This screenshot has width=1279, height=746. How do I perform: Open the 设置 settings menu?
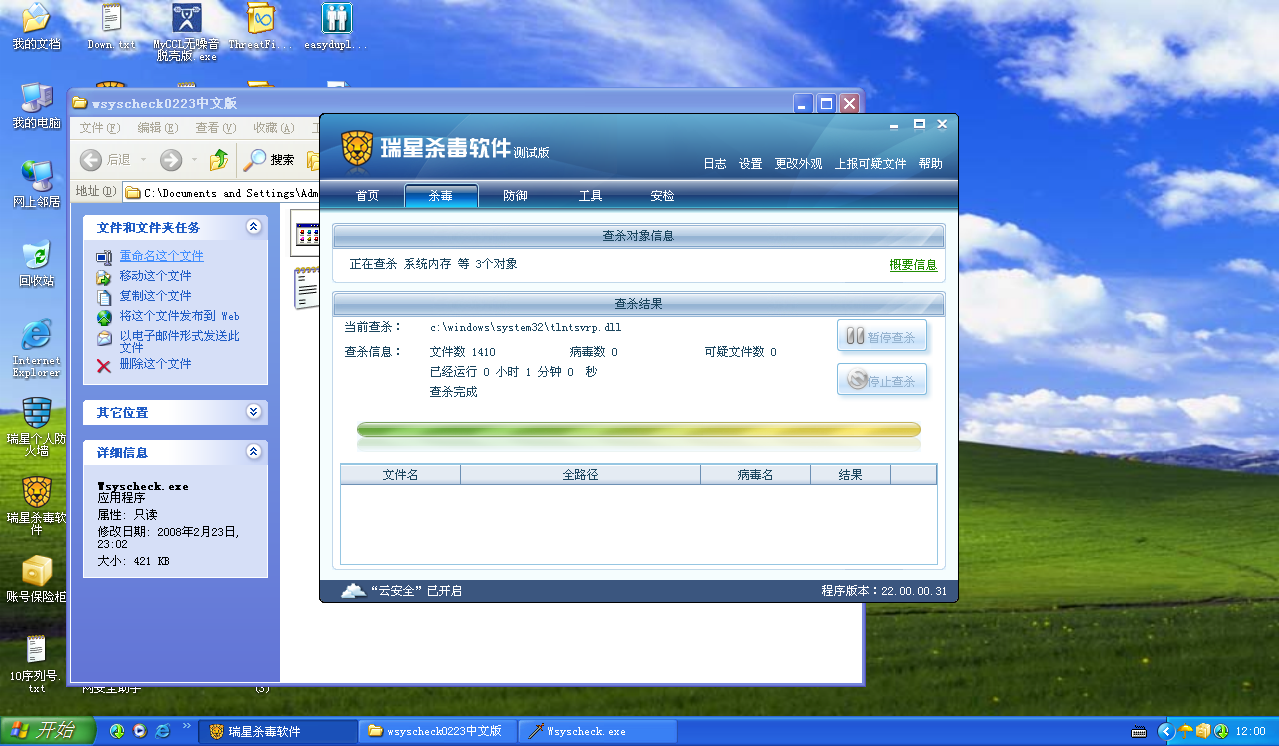click(751, 164)
